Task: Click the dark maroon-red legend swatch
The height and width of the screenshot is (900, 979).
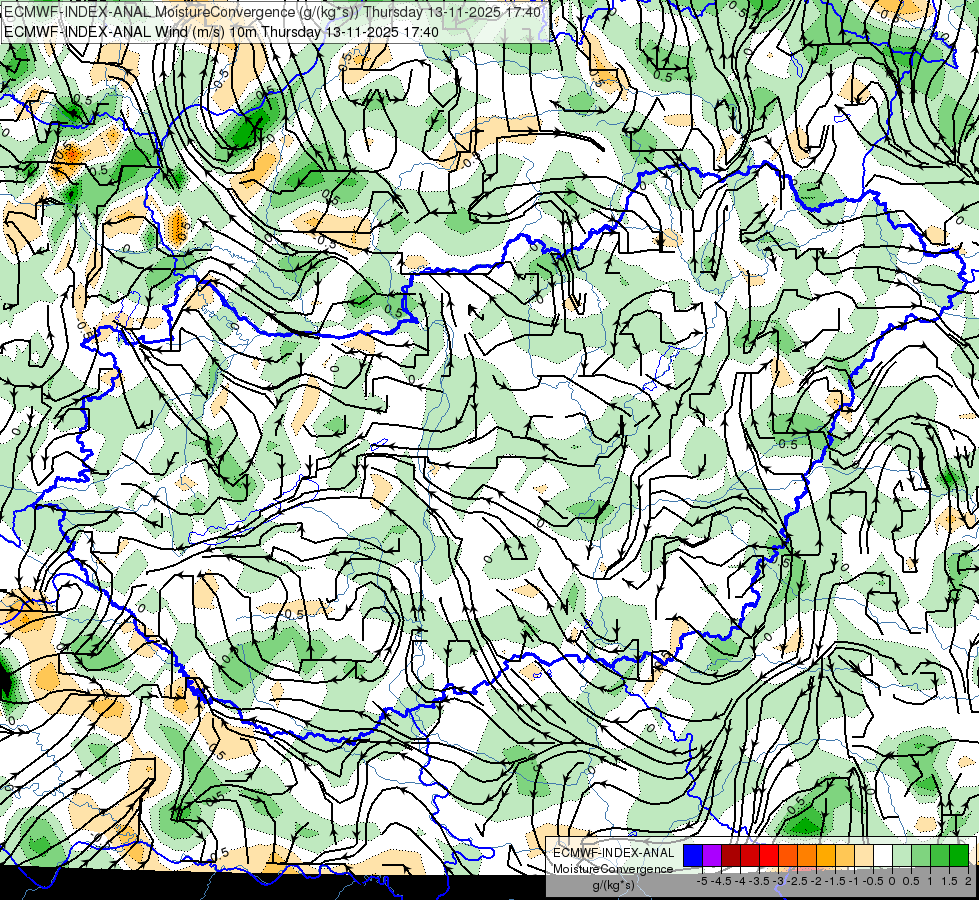Action: click(x=731, y=856)
